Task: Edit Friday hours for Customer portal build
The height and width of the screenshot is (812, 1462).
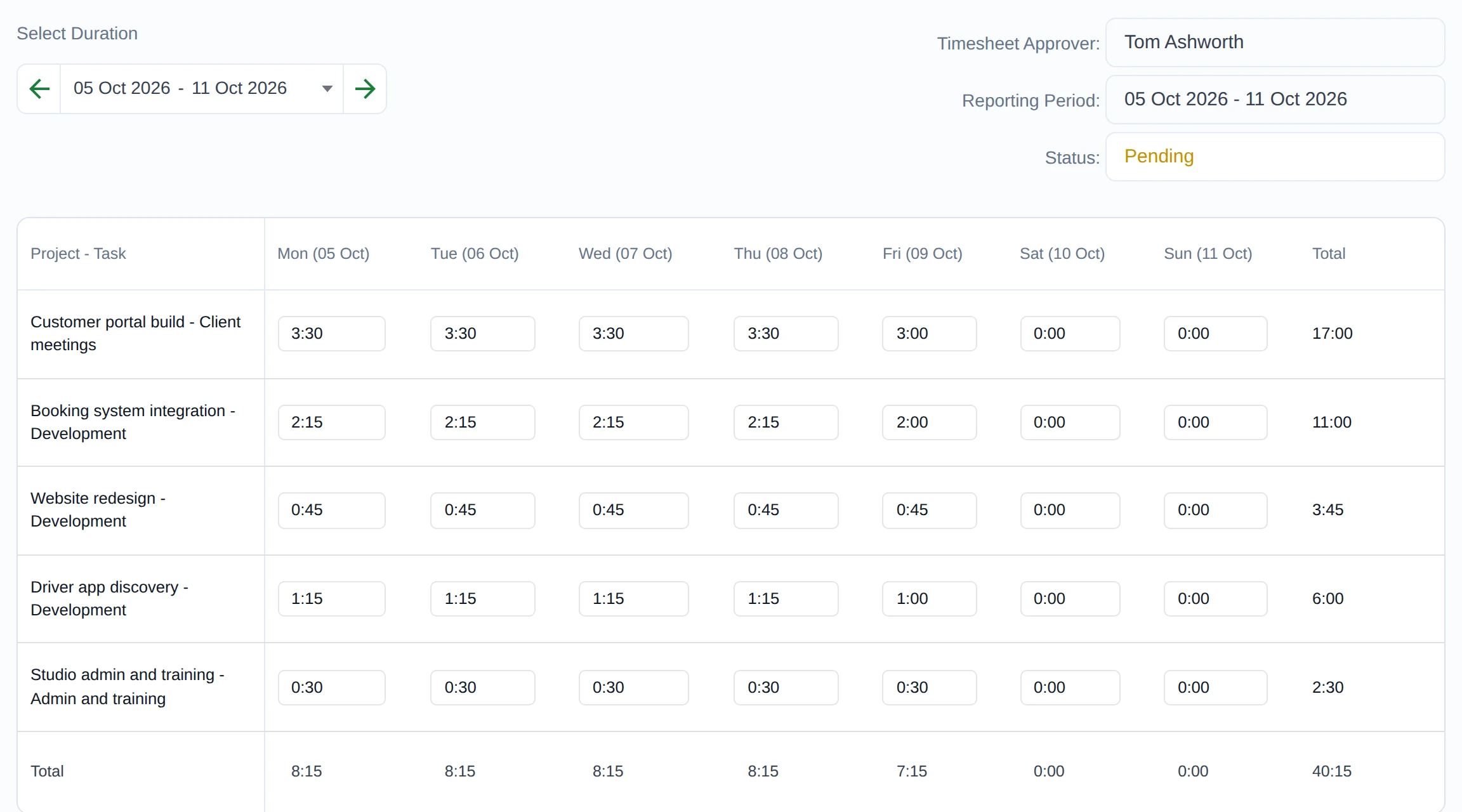Action: pyautogui.click(x=930, y=334)
